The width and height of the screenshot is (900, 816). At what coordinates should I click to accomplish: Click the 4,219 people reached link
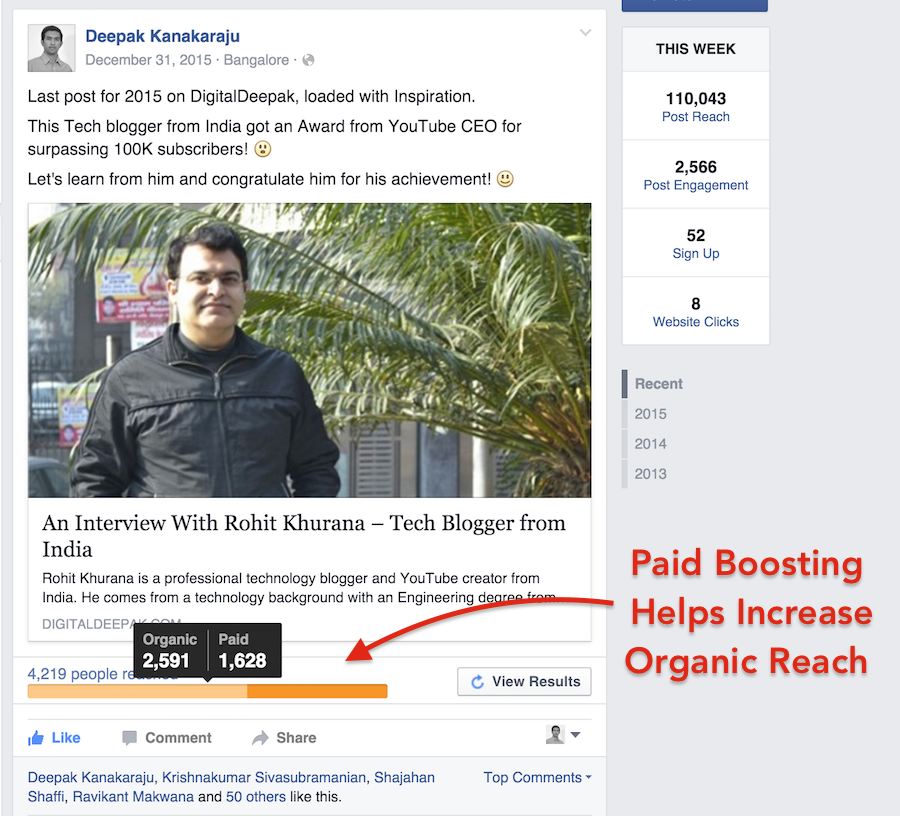click(x=80, y=674)
